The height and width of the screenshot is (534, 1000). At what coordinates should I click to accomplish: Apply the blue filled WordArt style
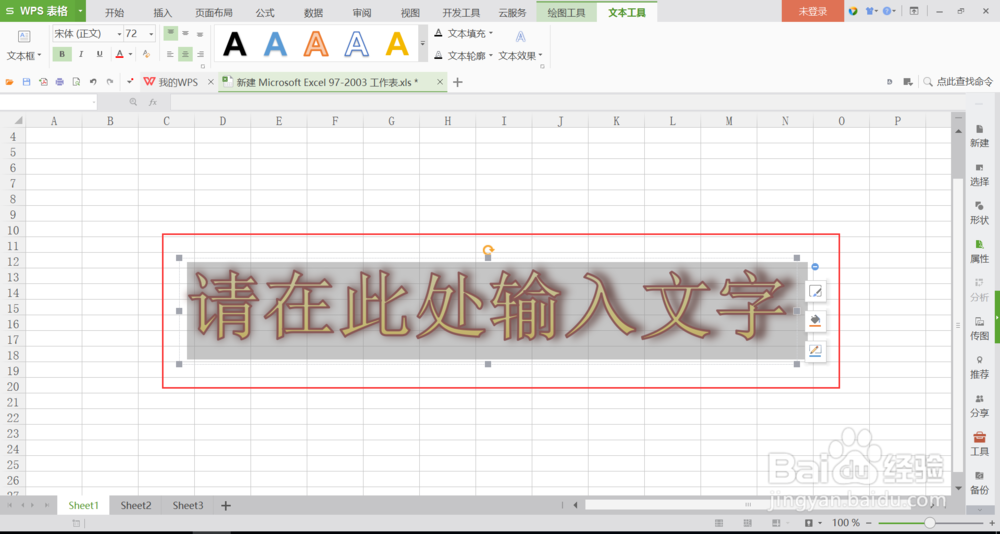pos(275,43)
